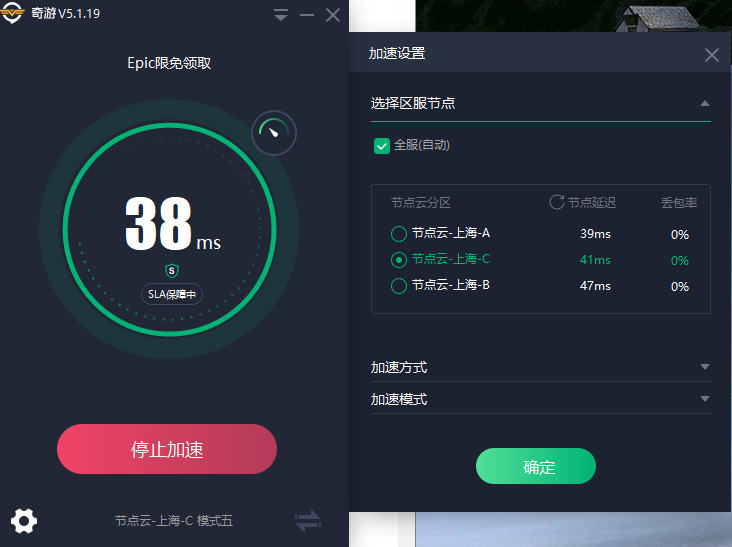Minimize the Qiyou window

click(x=307, y=15)
